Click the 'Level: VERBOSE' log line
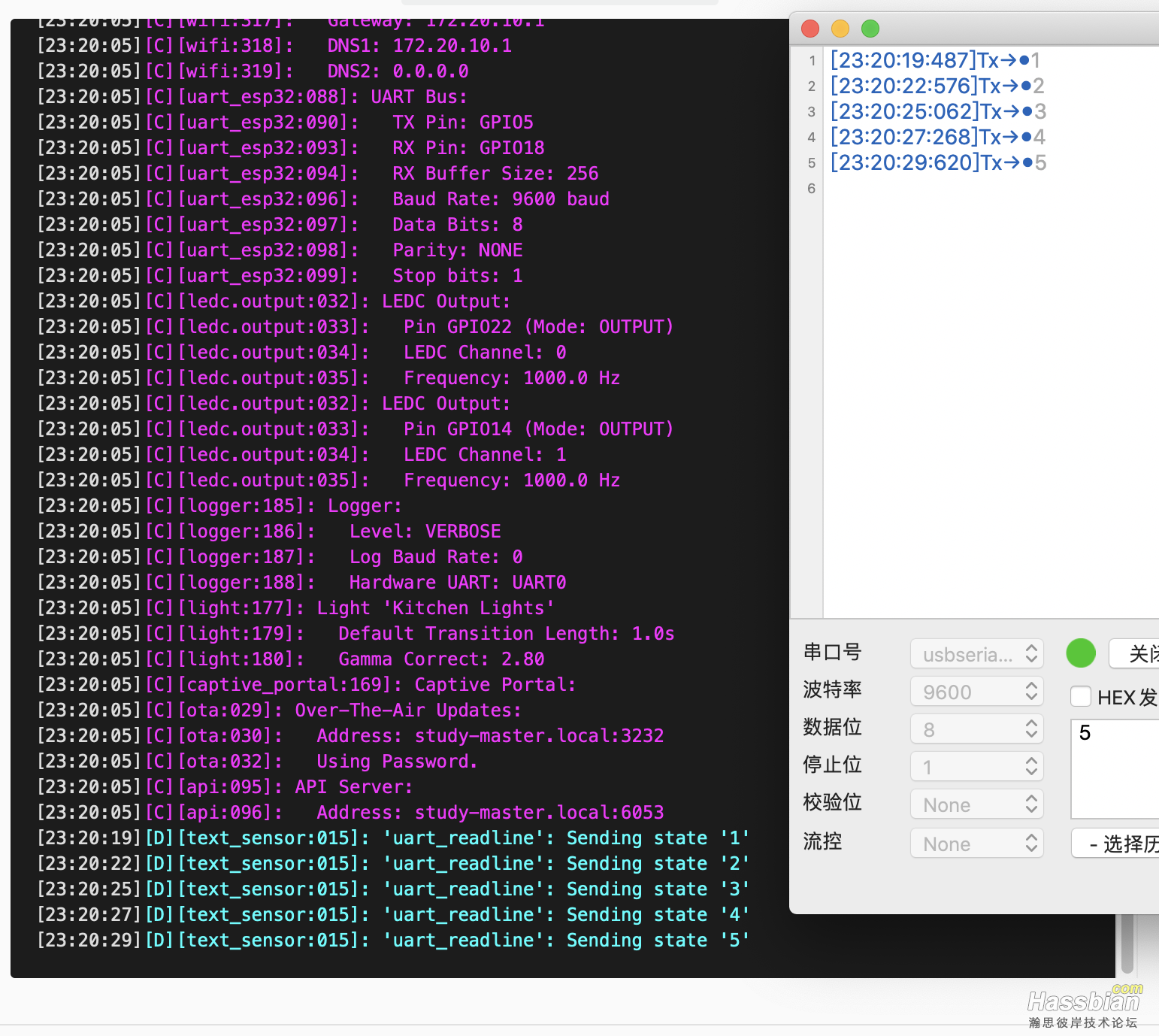Viewport: 1159px width, 1036px height. point(269,531)
